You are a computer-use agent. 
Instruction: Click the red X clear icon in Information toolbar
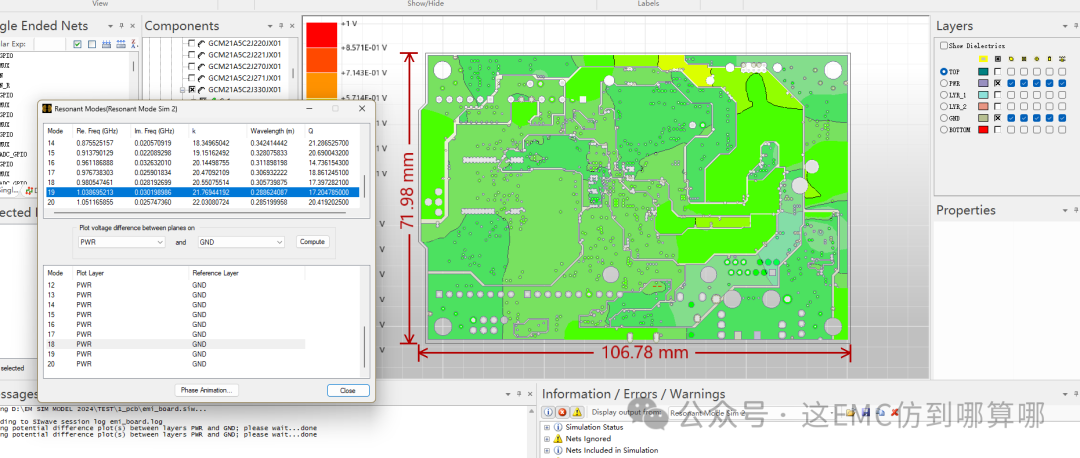[894, 413]
